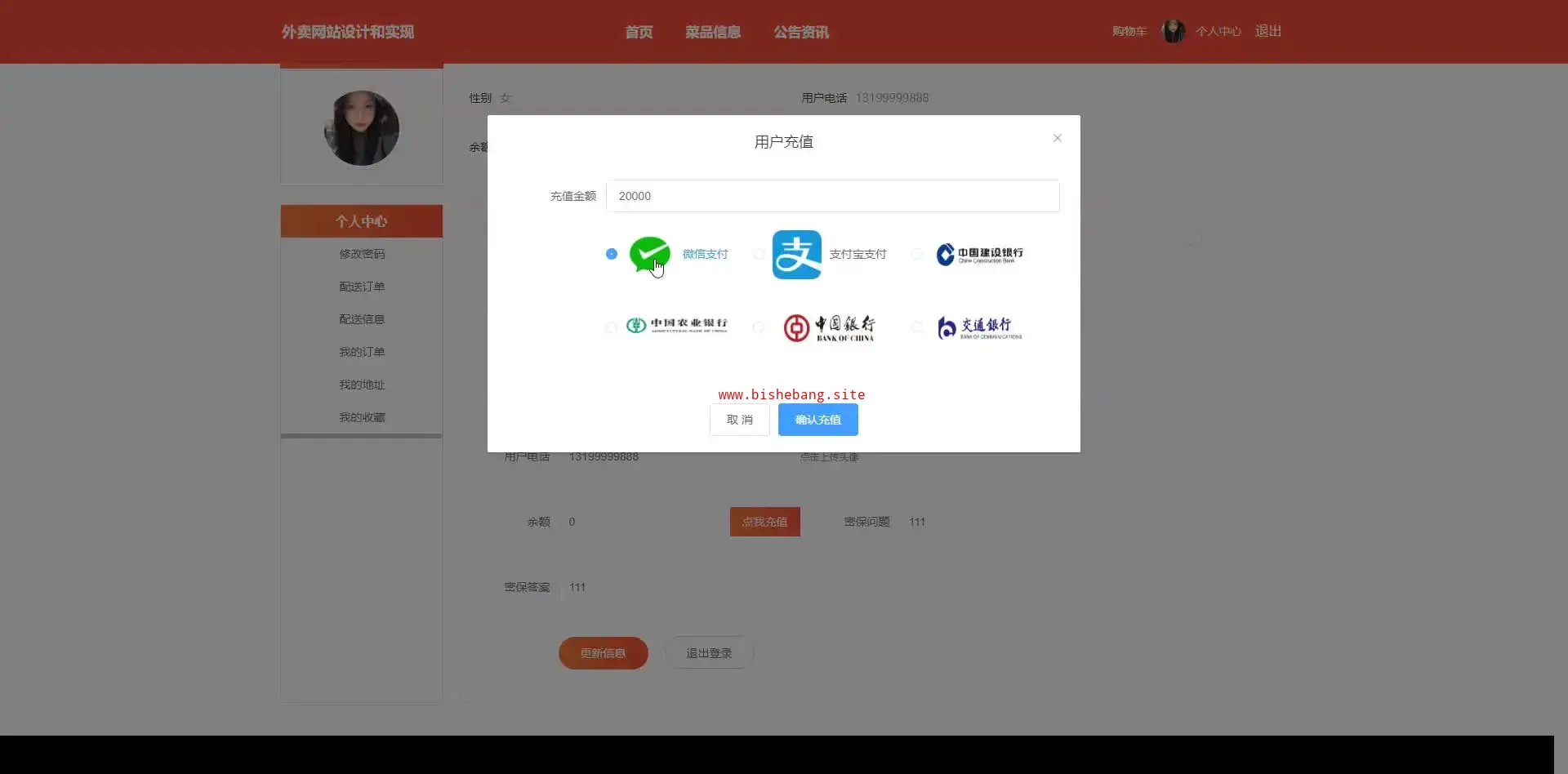The width and height of the screenshot is (1568, 774).
Task: Select the 中国农业银行 radio button
Action: tap(612, 327)
